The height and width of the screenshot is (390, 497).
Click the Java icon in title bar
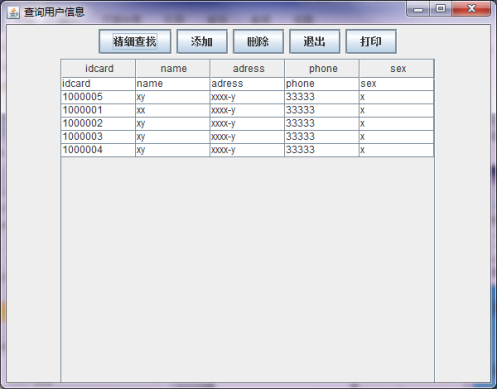[13, 13]
